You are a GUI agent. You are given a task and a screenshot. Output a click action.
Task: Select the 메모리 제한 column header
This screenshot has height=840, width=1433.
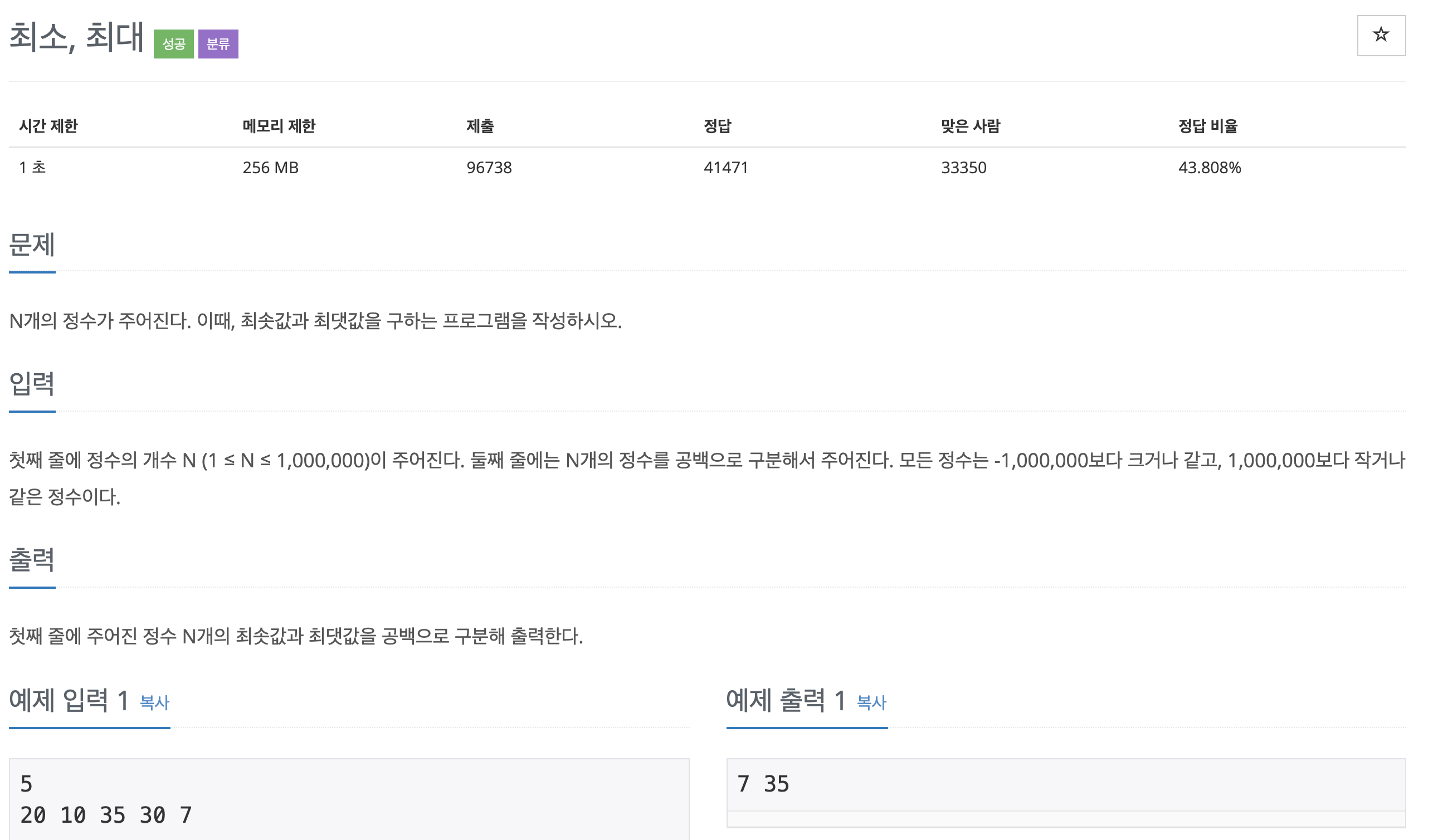pyautogui.click(x=280, y=127)
